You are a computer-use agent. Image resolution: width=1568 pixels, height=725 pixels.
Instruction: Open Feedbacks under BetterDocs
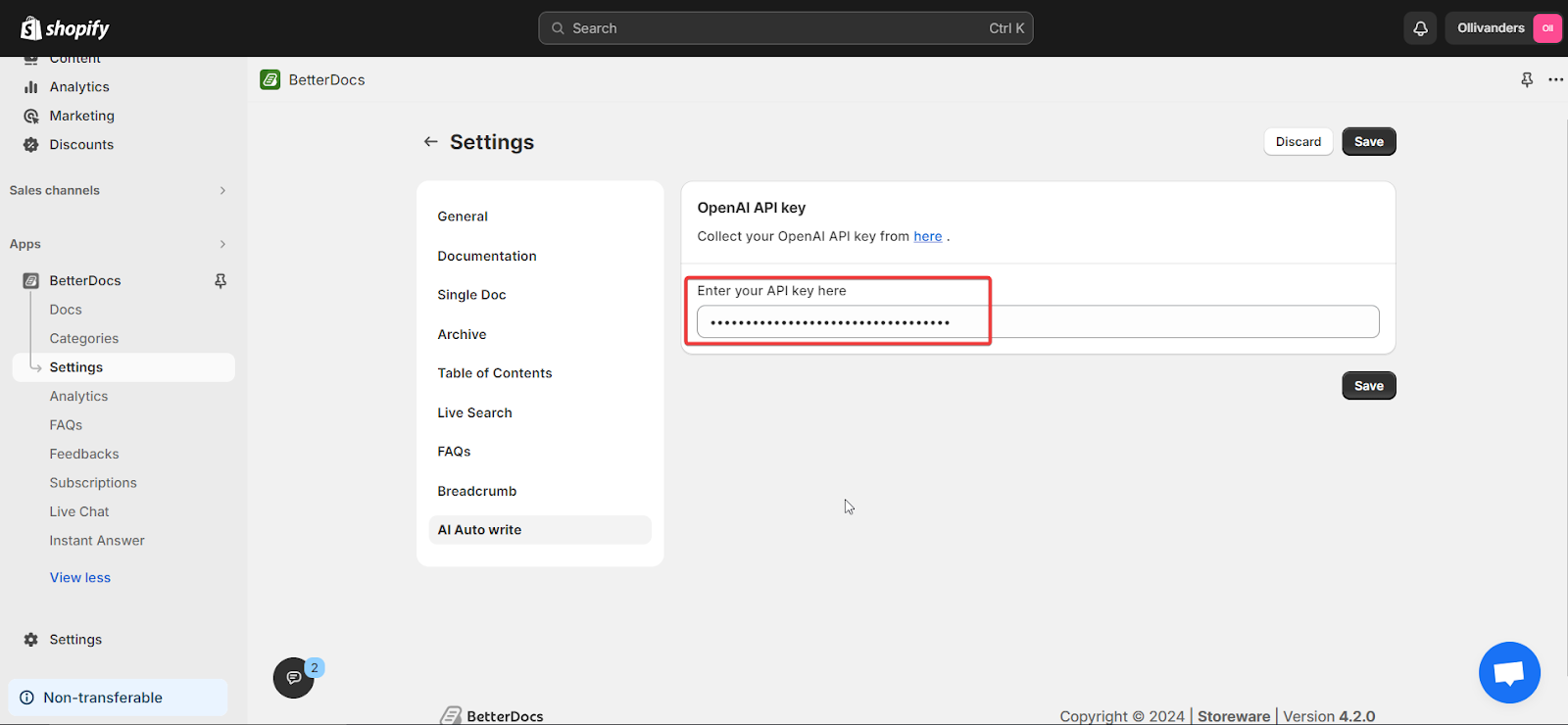pos(84,455)
